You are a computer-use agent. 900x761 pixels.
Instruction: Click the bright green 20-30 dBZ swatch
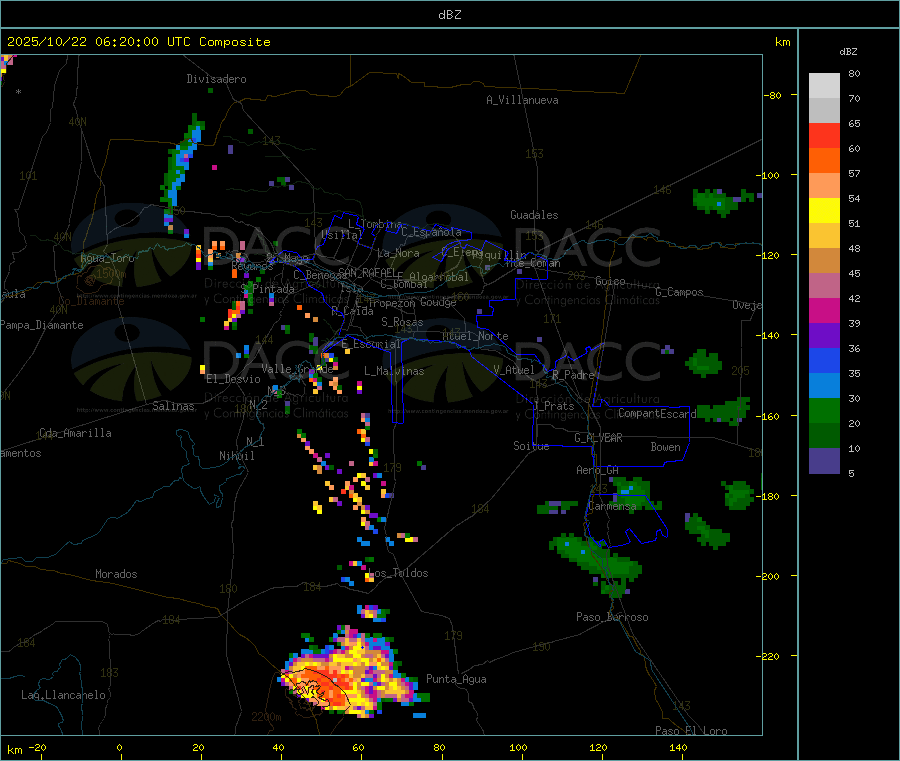824,410
